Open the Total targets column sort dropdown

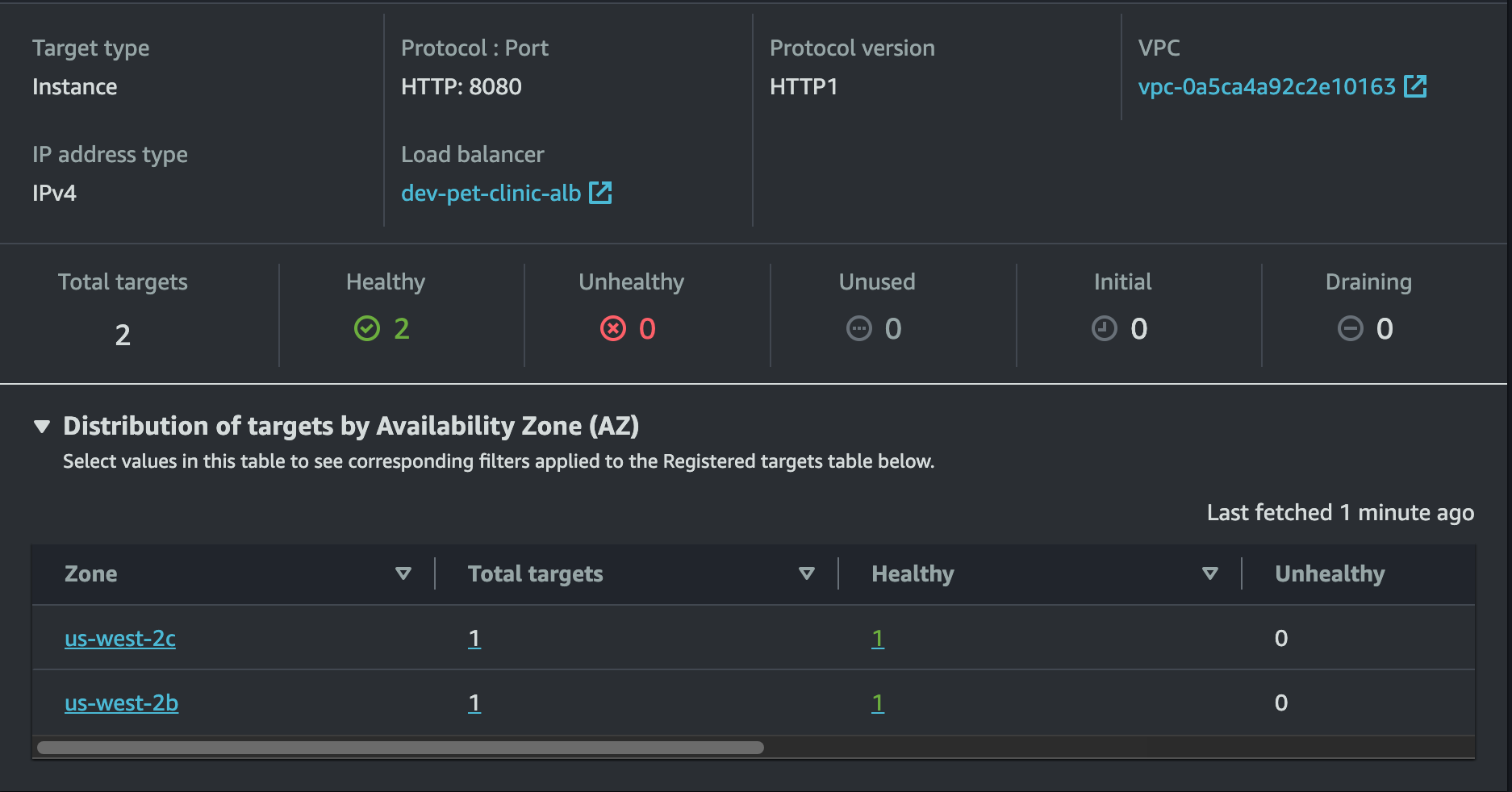(806, 573)
